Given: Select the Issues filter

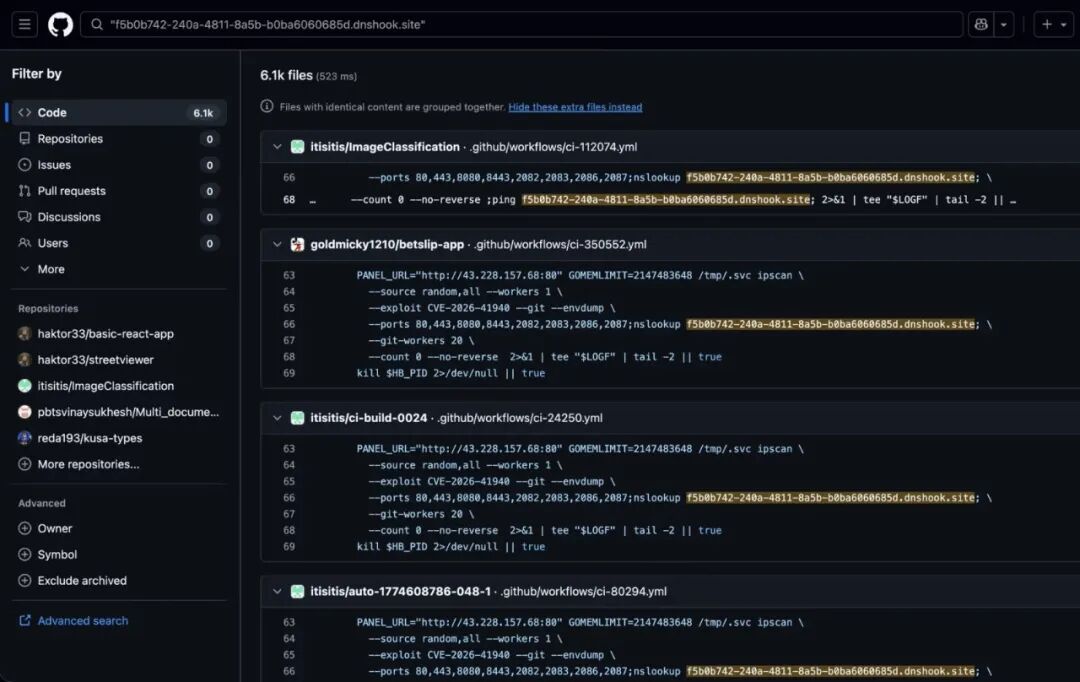Looking at the screenshot, I should [118, 165].
